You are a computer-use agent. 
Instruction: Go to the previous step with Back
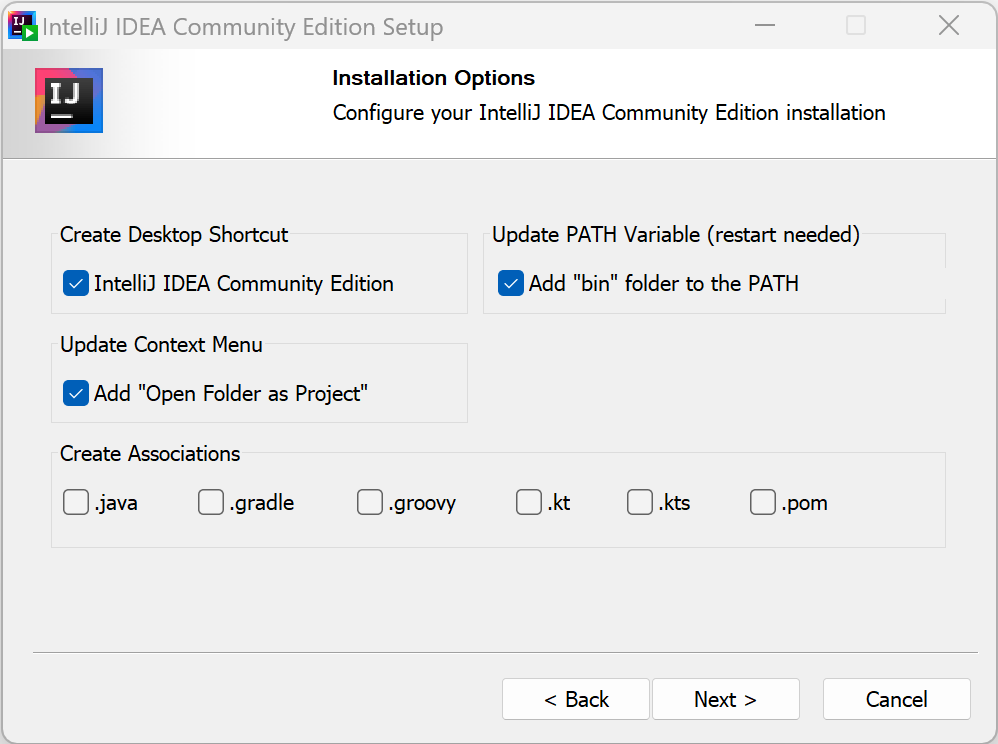coord(576,699)
